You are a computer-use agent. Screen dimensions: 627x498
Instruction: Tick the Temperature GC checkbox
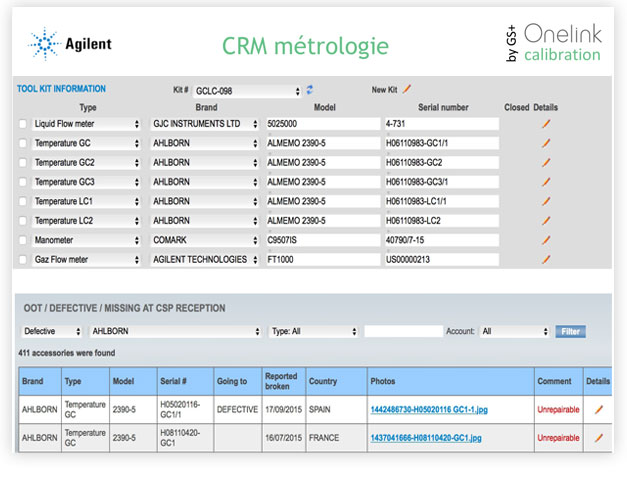tap(23, 143)
